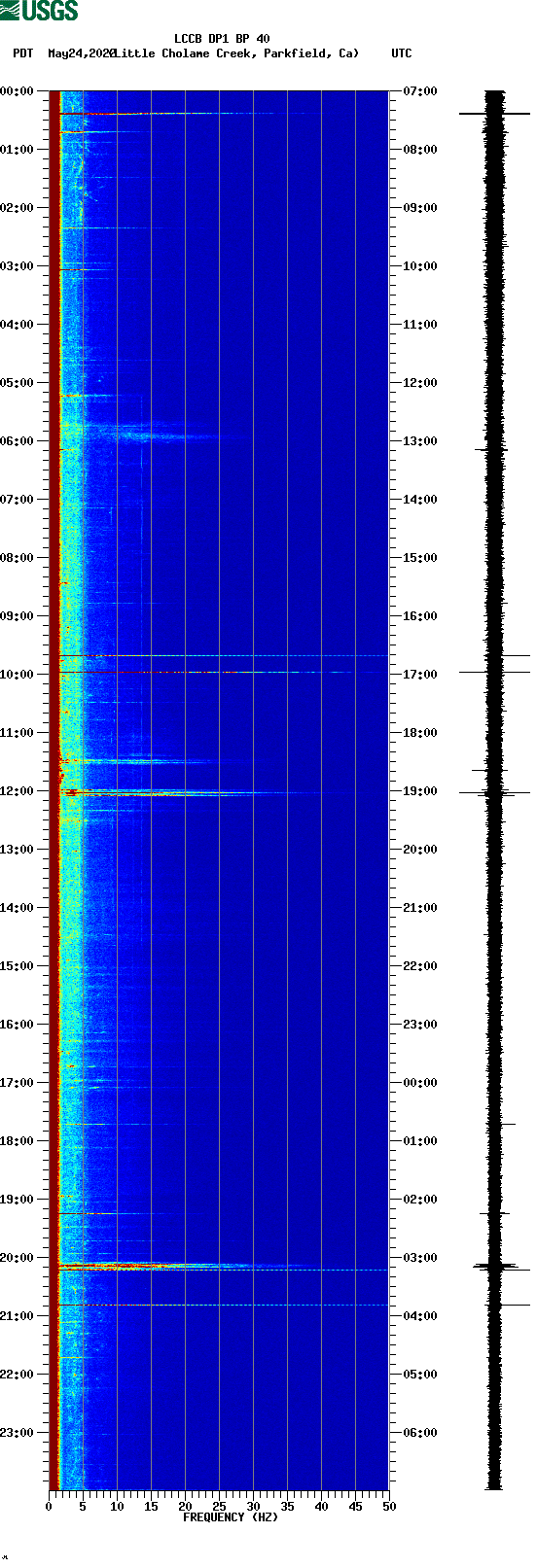Click the 'Parkfield, Ca)' station location text
The width and height of the screenshot is (537, 1568).
coord(311,53)
